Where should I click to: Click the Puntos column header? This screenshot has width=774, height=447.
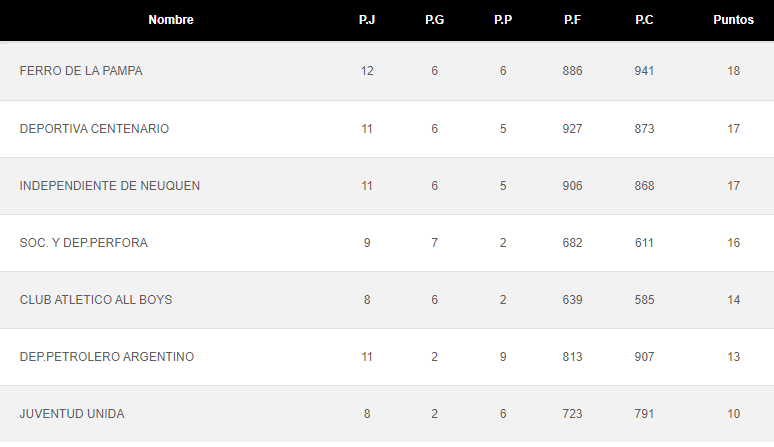[x=733, y=20]
